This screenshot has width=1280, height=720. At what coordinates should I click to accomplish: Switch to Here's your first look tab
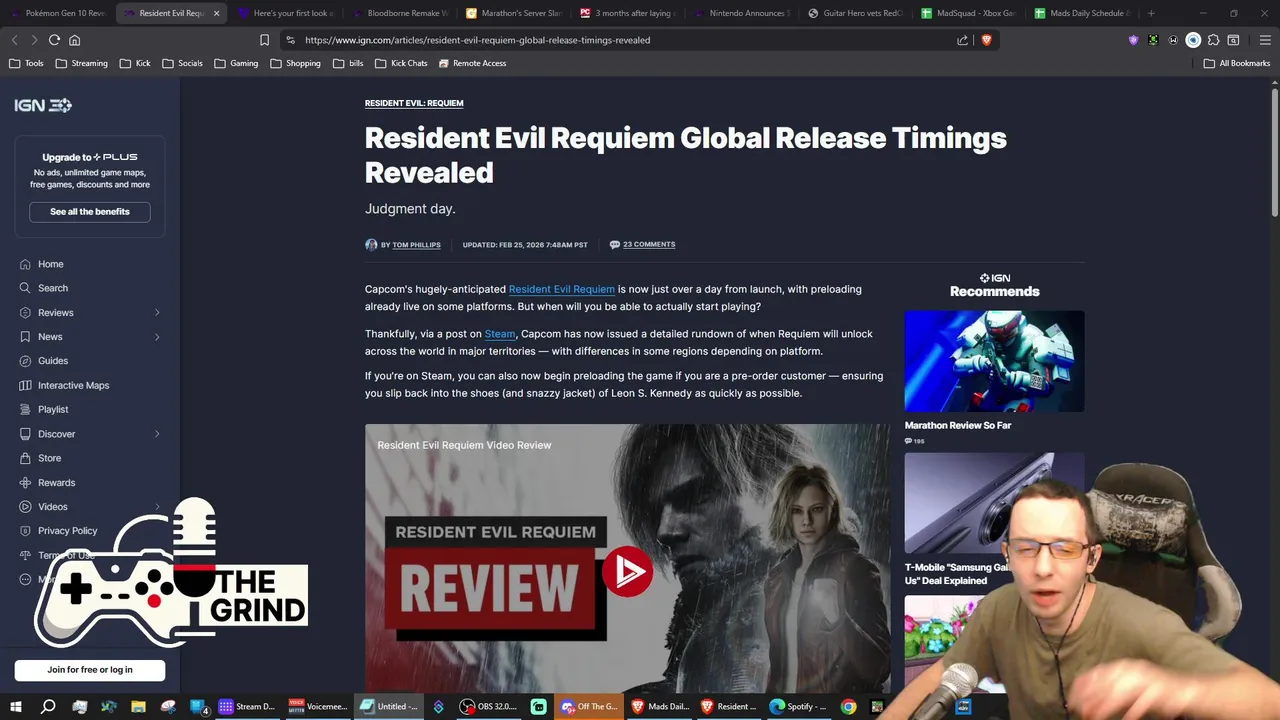286,13
